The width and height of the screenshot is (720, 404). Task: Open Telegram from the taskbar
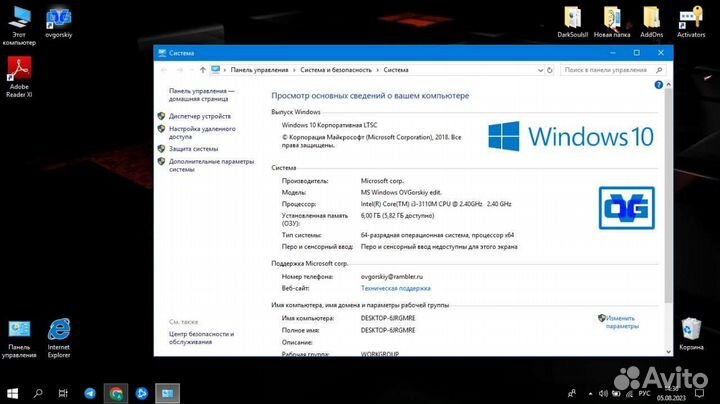click(90, 393)
